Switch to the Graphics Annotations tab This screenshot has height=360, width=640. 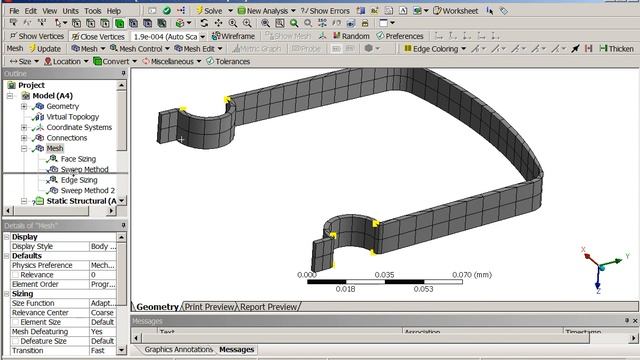[178, 349]
